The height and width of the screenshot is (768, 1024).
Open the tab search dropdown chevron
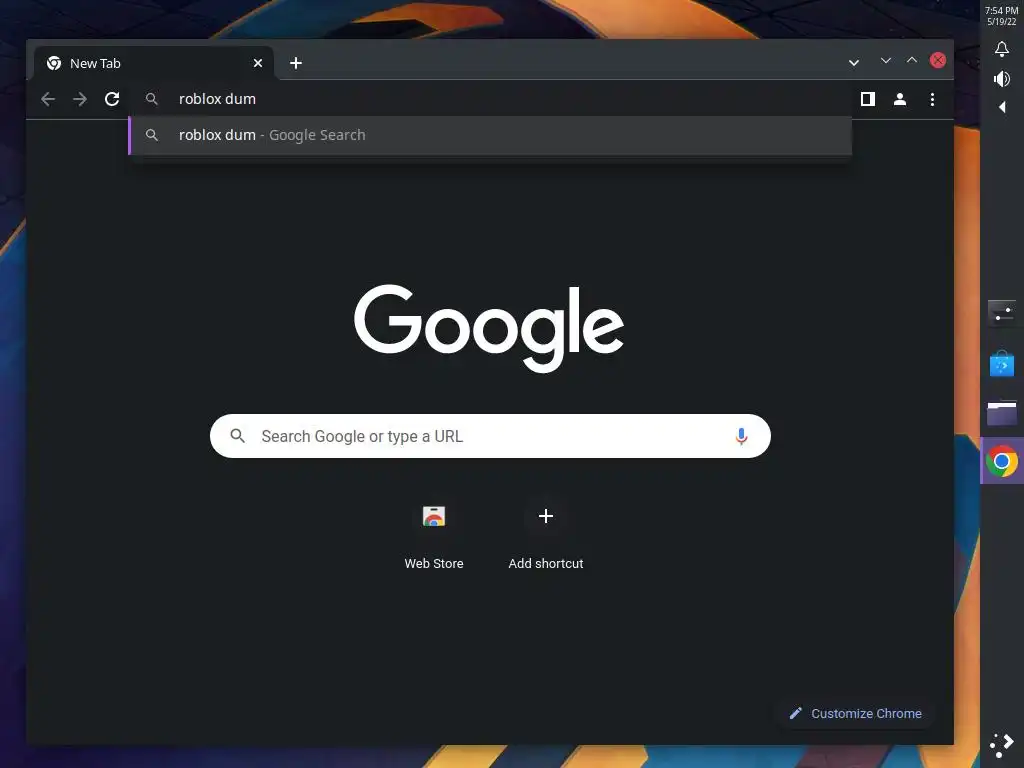(x=854, y=63)
